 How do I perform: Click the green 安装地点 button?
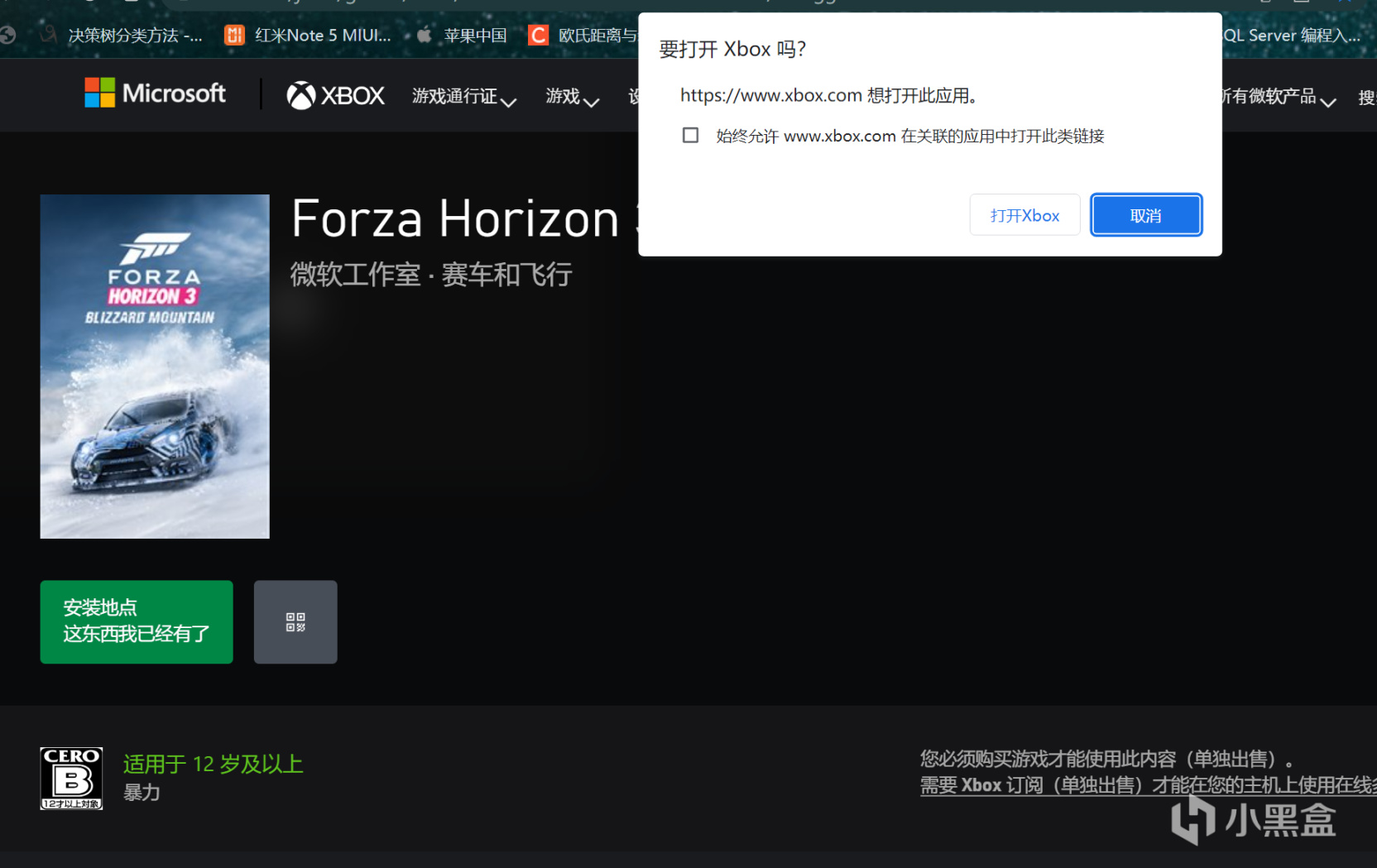click(x=137, y=621)
